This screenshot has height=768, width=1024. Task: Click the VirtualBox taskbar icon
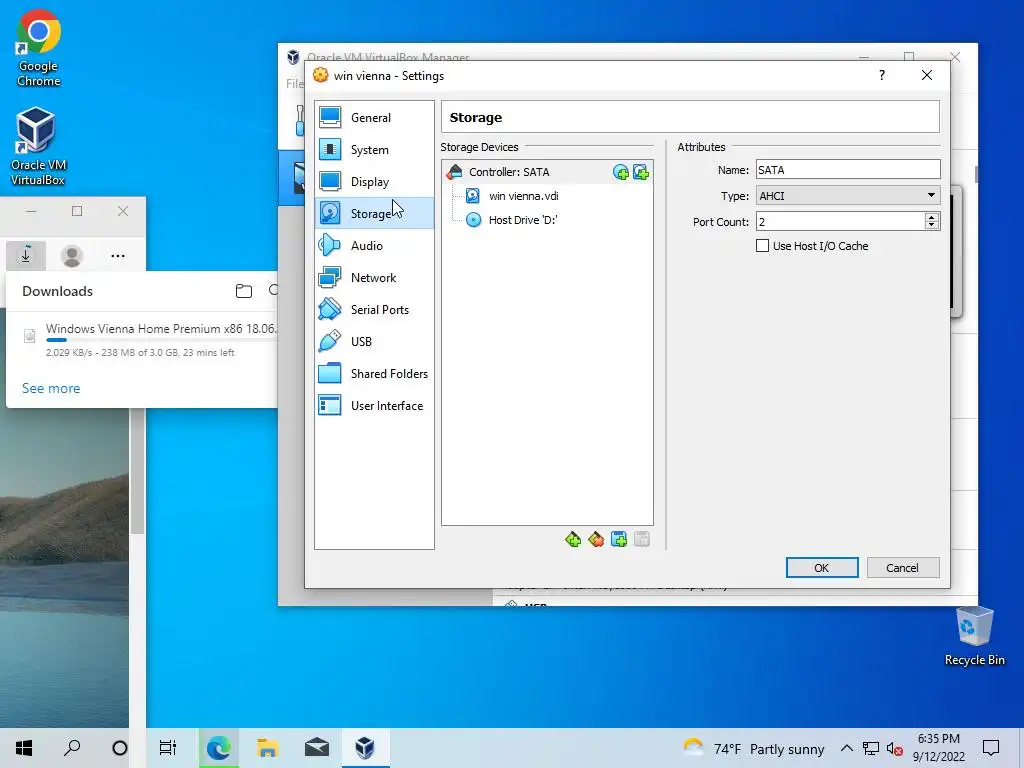366,748
